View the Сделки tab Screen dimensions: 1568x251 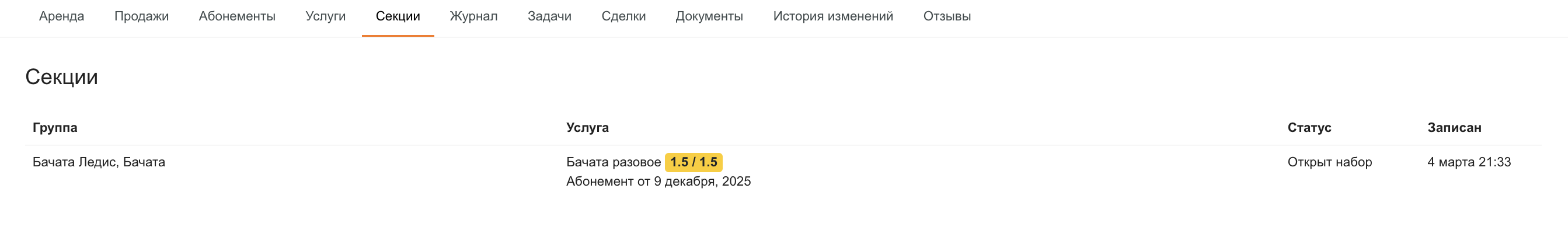coord(623,16)
